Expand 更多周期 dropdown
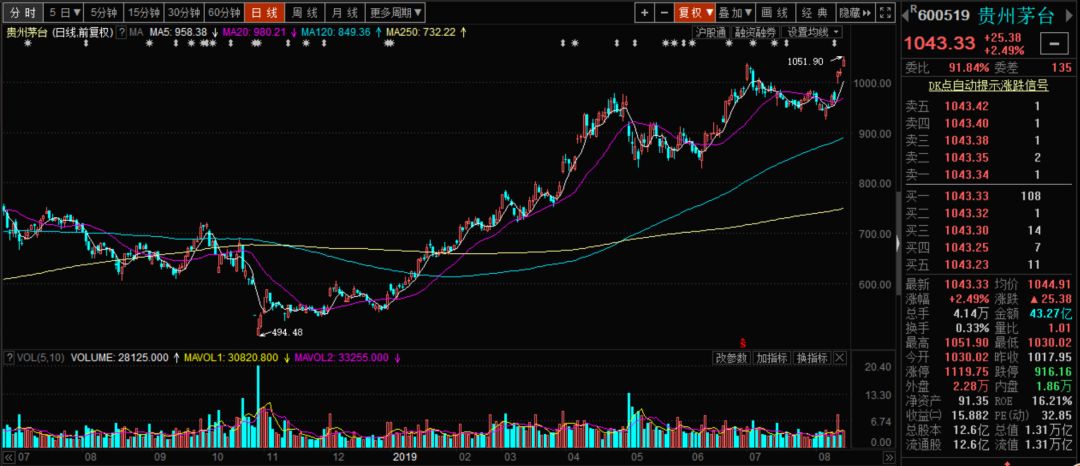Screen dimensions: 1080x466 click(x=395, y=12)
